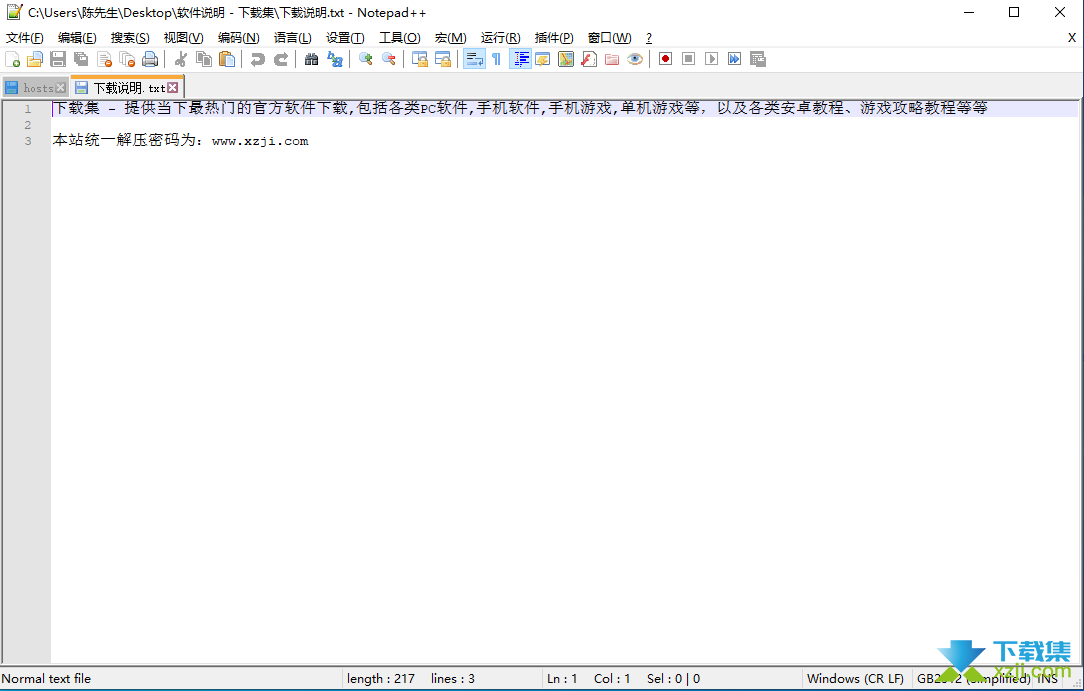Click the Paste clipboard icon

(227, 59)
